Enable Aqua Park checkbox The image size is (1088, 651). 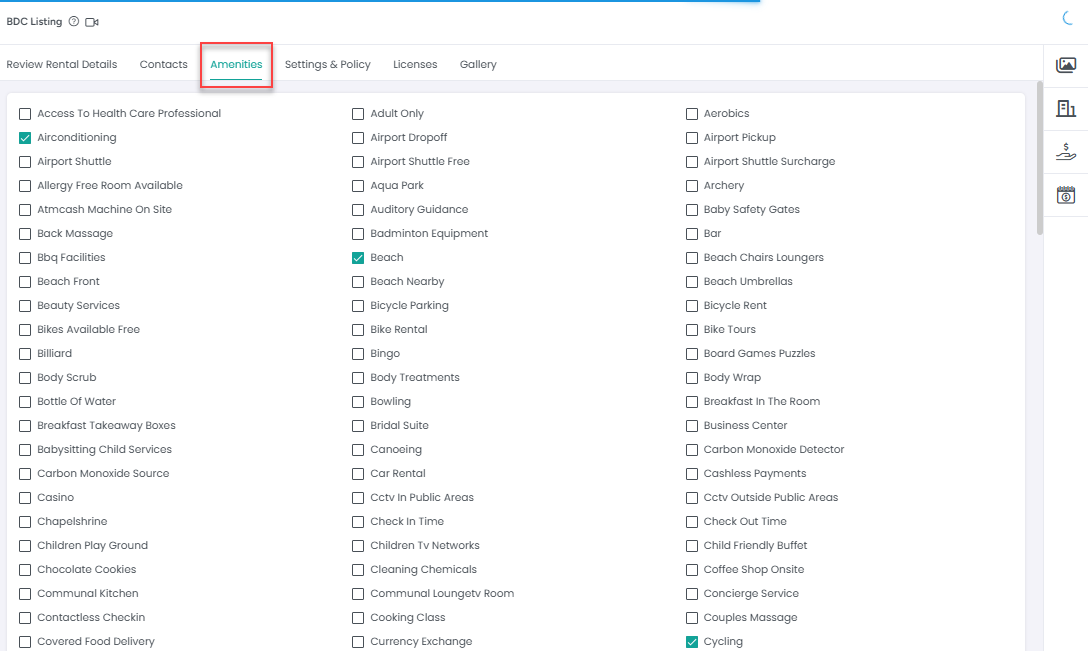[358, 186]
